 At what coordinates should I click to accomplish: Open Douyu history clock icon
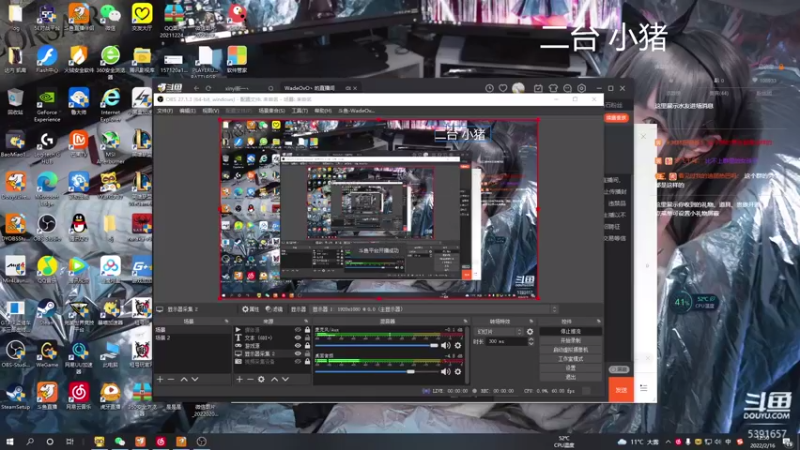click(x=489, y=88)
